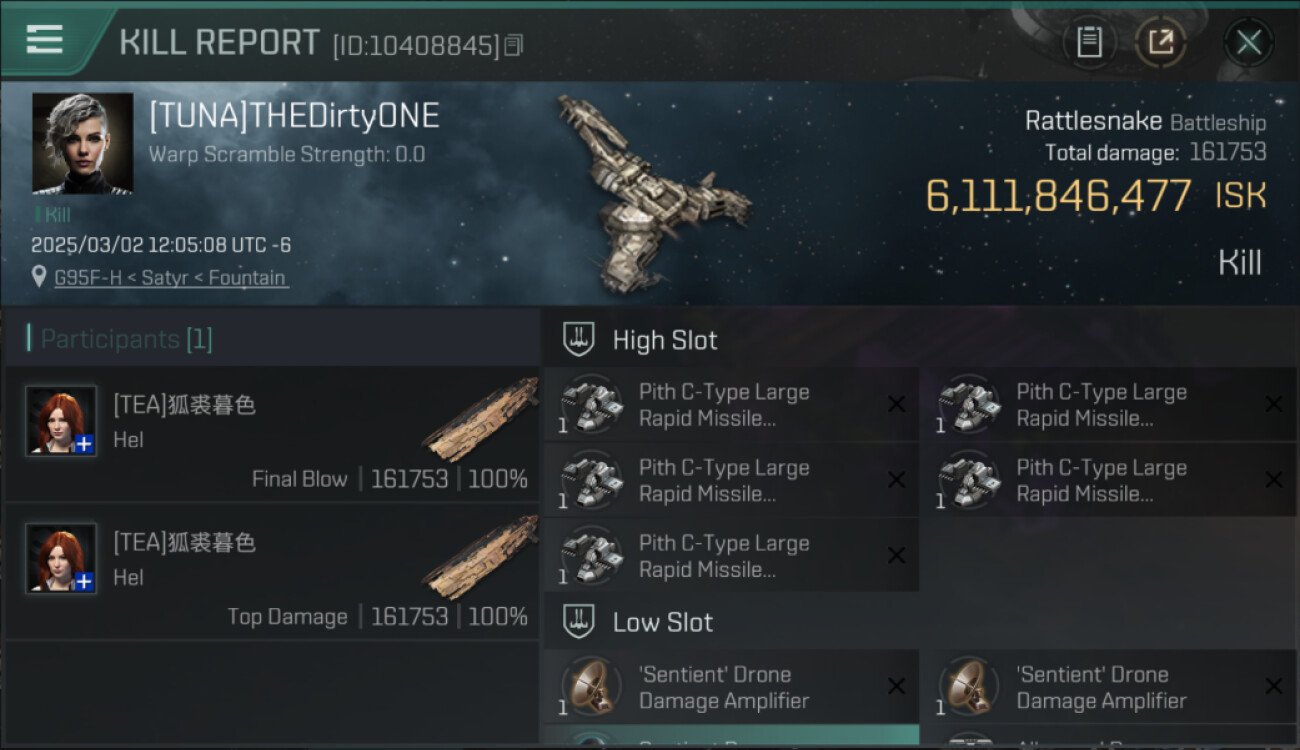Viewport: 1300px width, 750px height.
Task: Click the share export icon
Action: [1160, 42]
